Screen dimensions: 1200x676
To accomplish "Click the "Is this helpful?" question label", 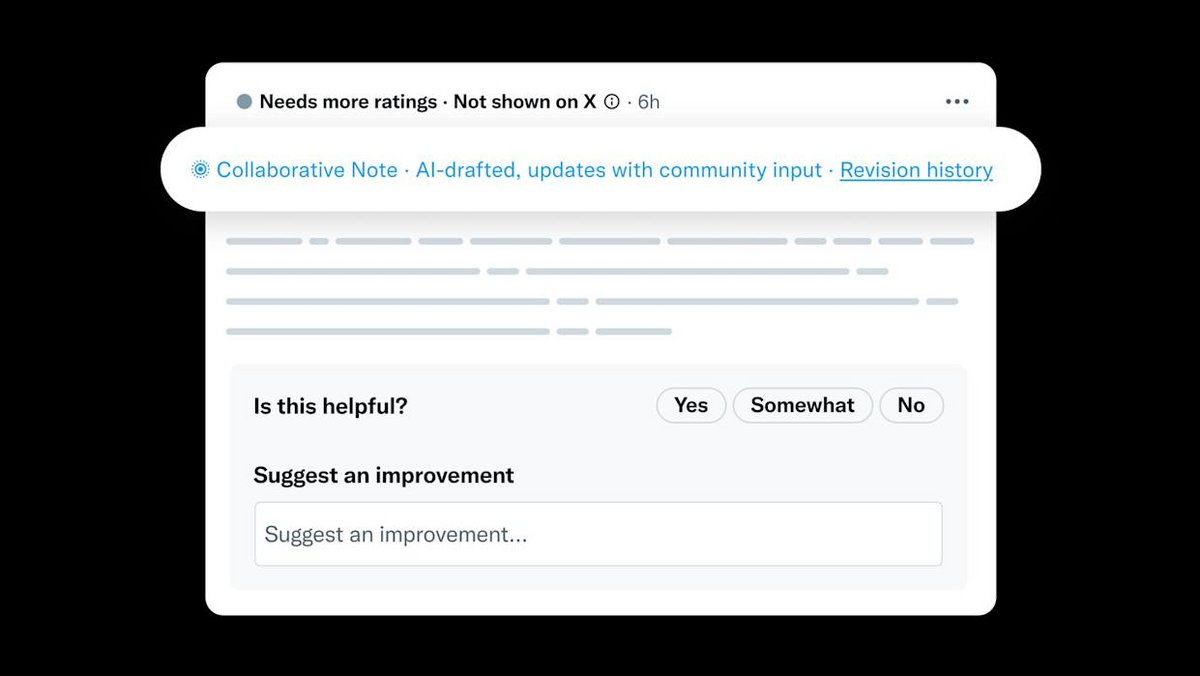I will click(x=331, y=406).
